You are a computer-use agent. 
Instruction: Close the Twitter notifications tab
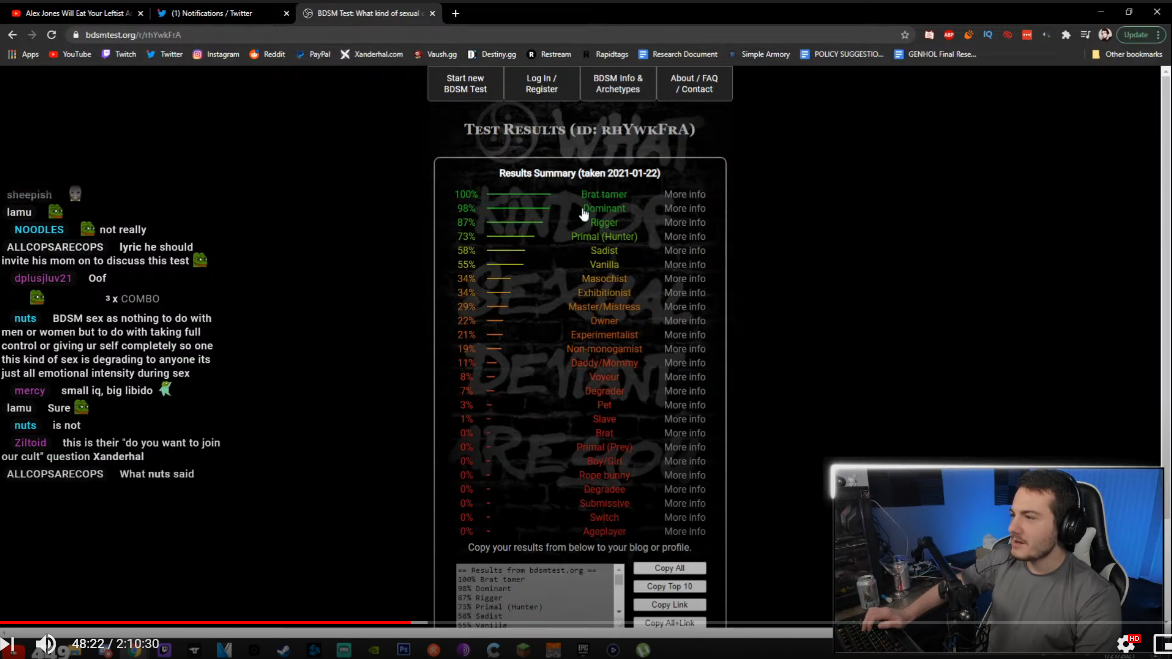click(286, 13)
